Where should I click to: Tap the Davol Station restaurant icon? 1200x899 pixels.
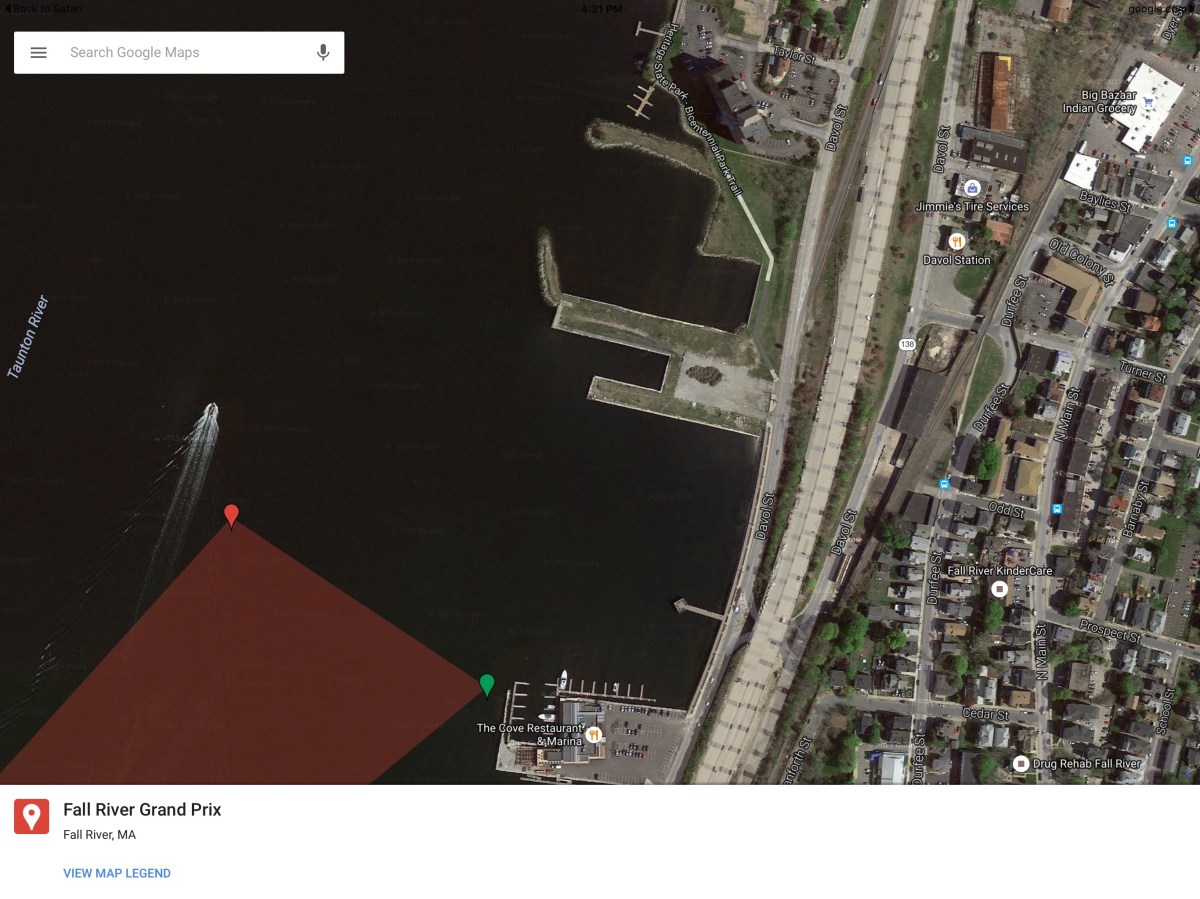tap(957, 241)
